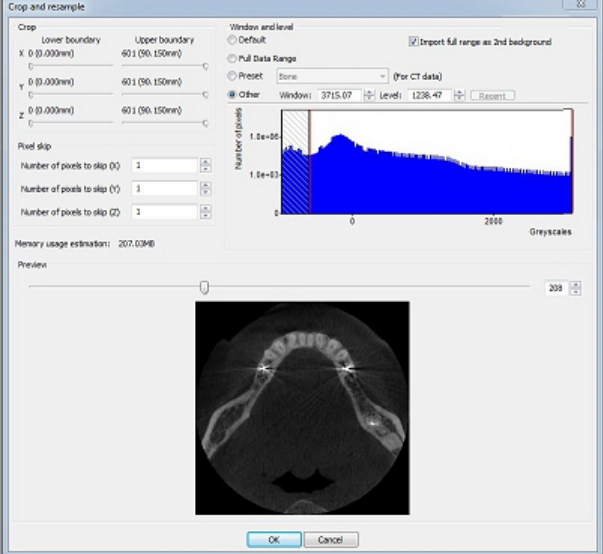Click the Z lower boundary slider handle
The width and height of the screenshot is (603, 554).
(x=31, y=123)
